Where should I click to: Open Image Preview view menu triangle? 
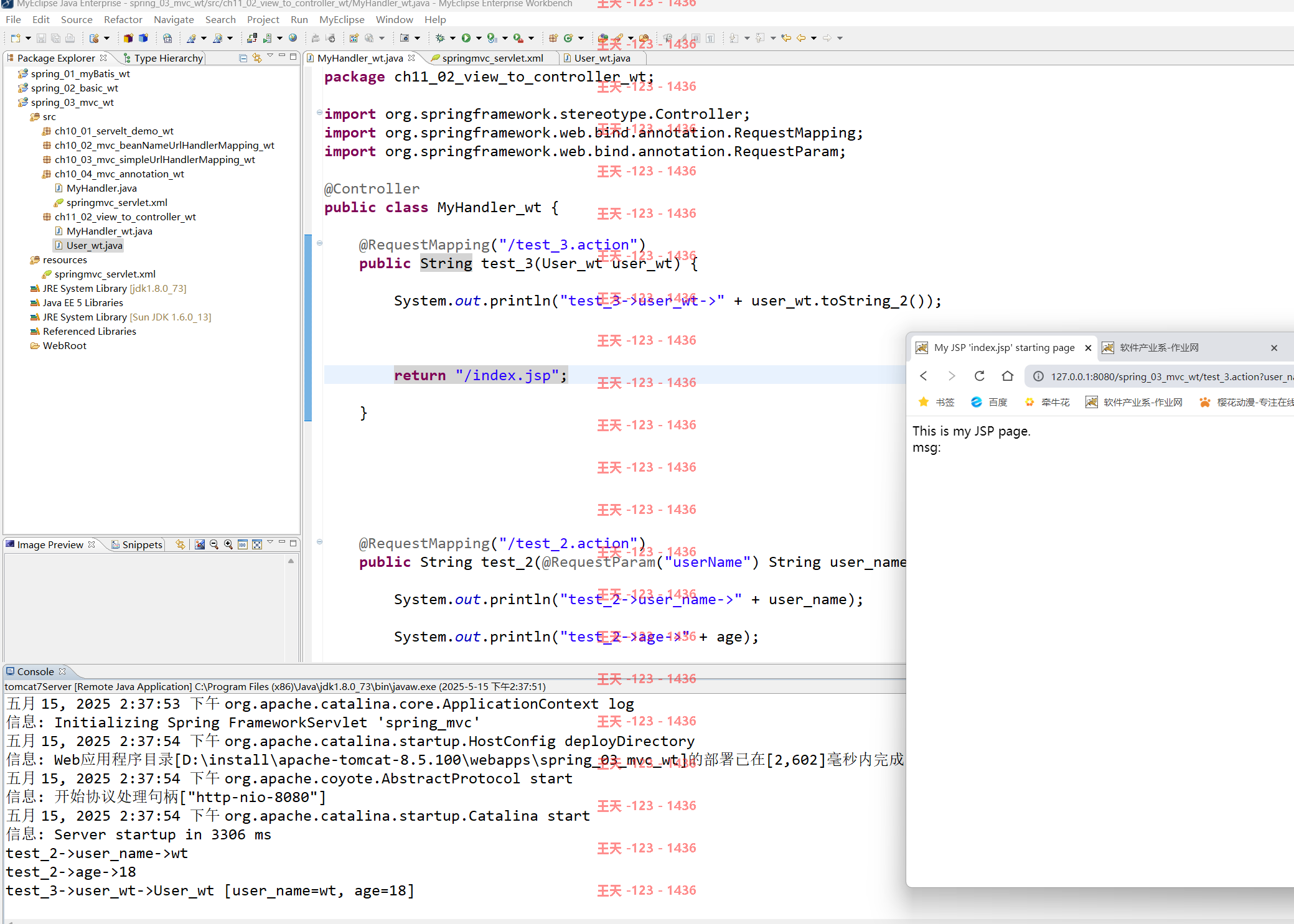click(x=270, y=543)
